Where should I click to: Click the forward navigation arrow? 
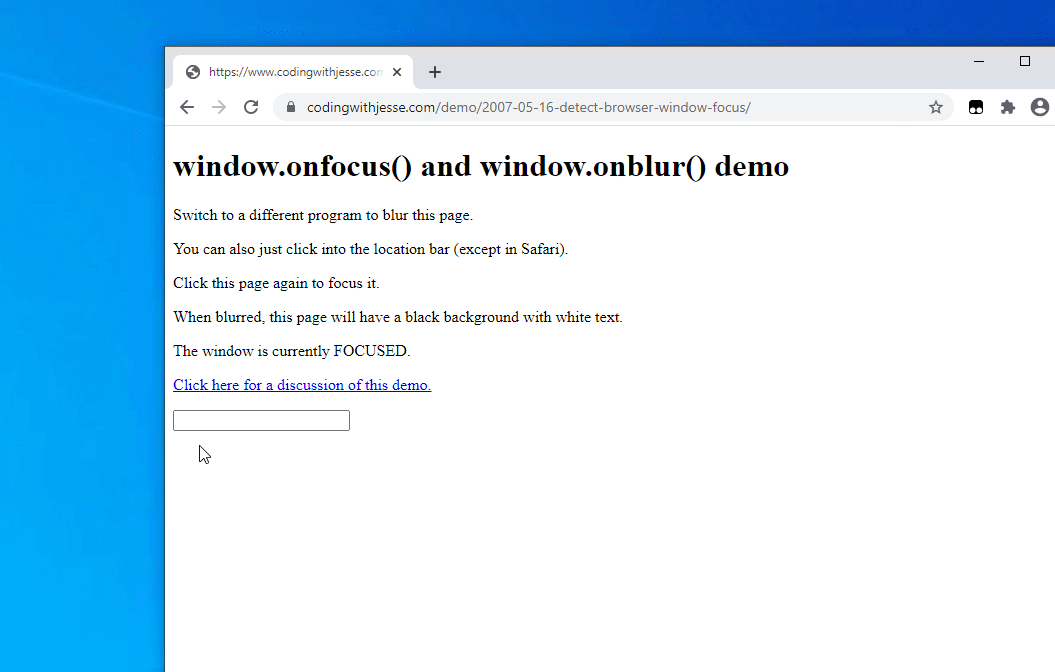tap(219, 107)
